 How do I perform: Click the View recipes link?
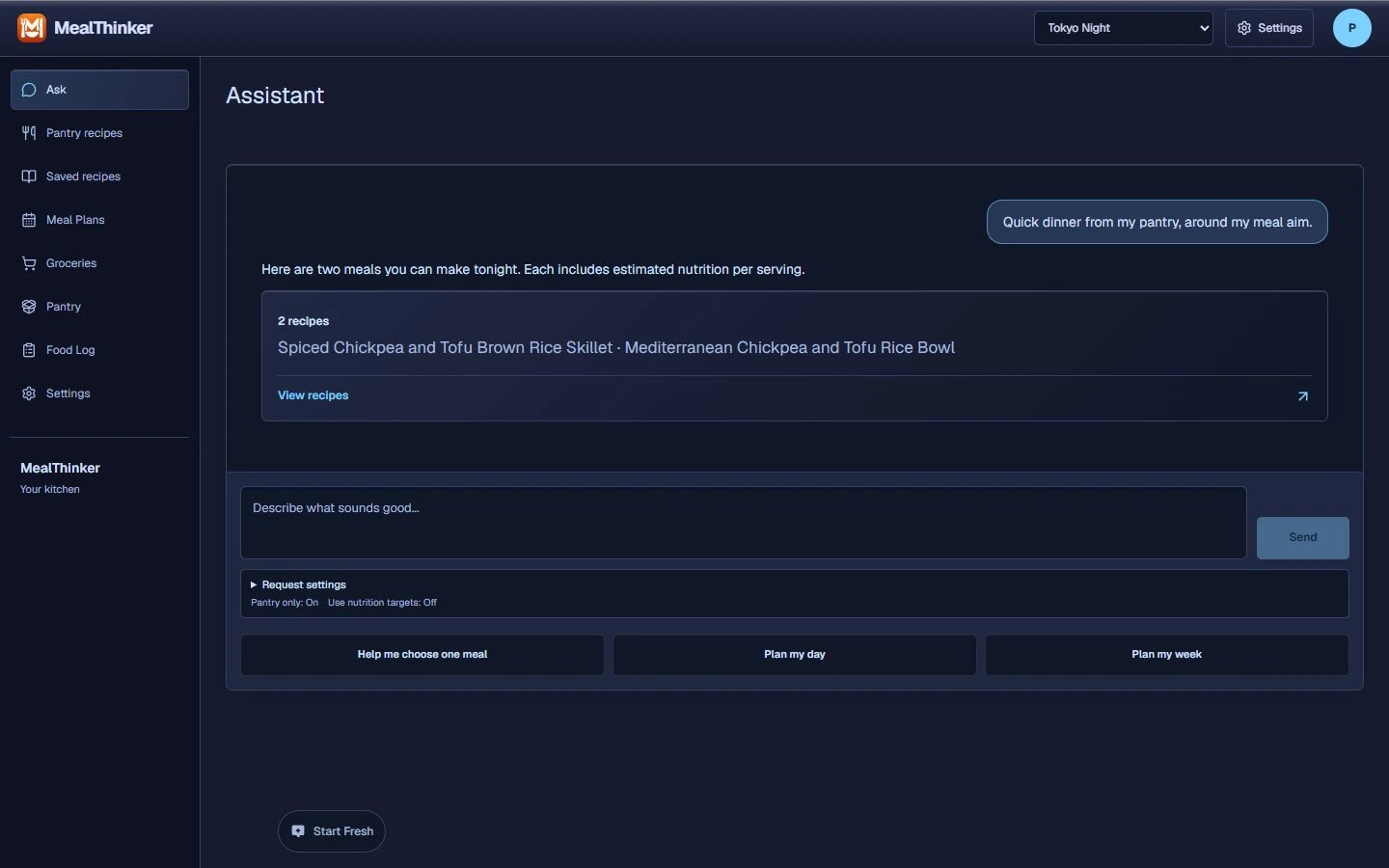click(x=313, y=395)
